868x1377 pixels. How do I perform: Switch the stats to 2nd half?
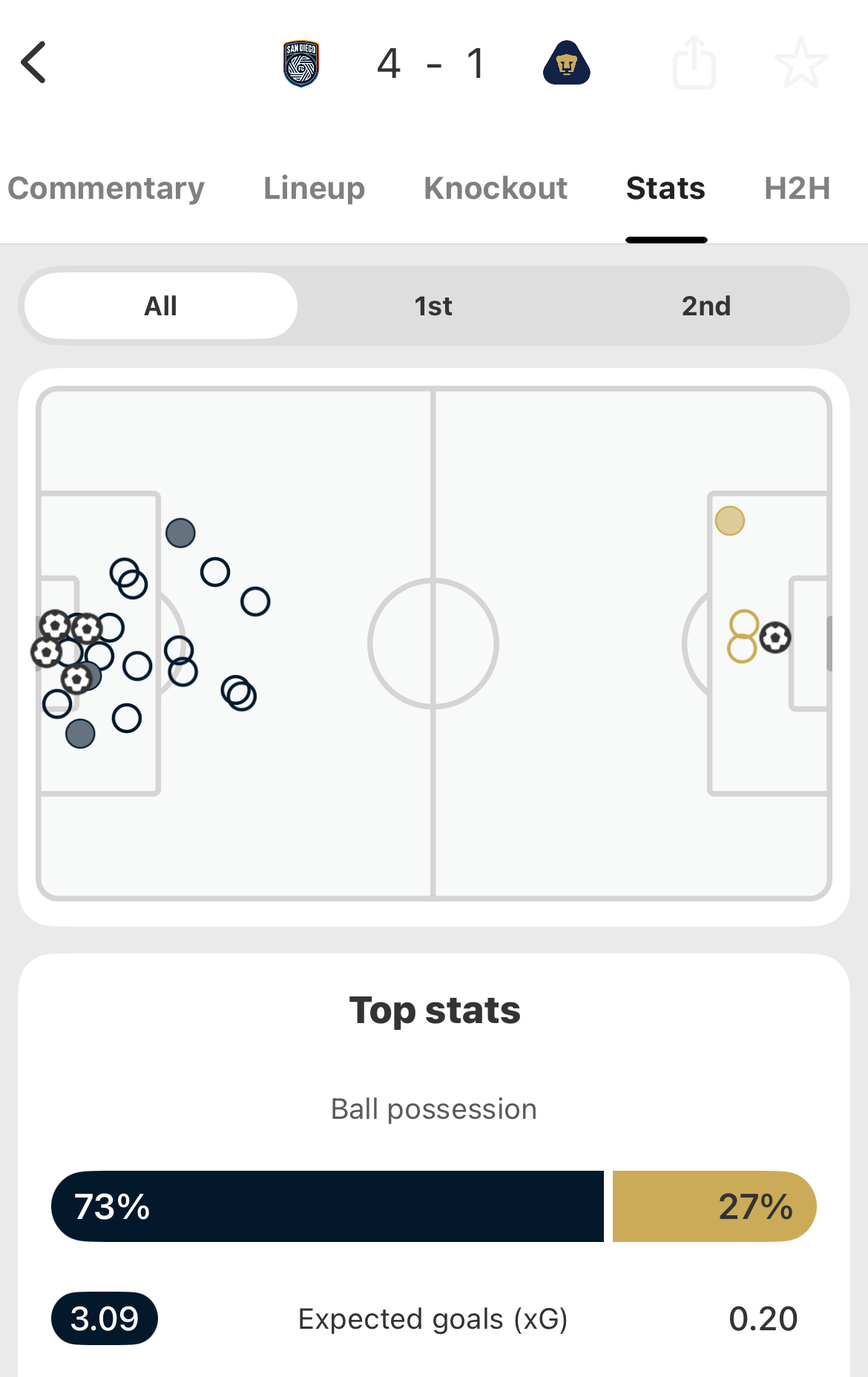(706, 306)
